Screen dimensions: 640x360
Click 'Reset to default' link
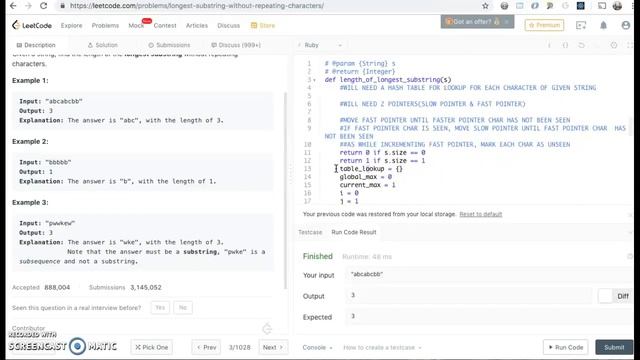[481, 214]
